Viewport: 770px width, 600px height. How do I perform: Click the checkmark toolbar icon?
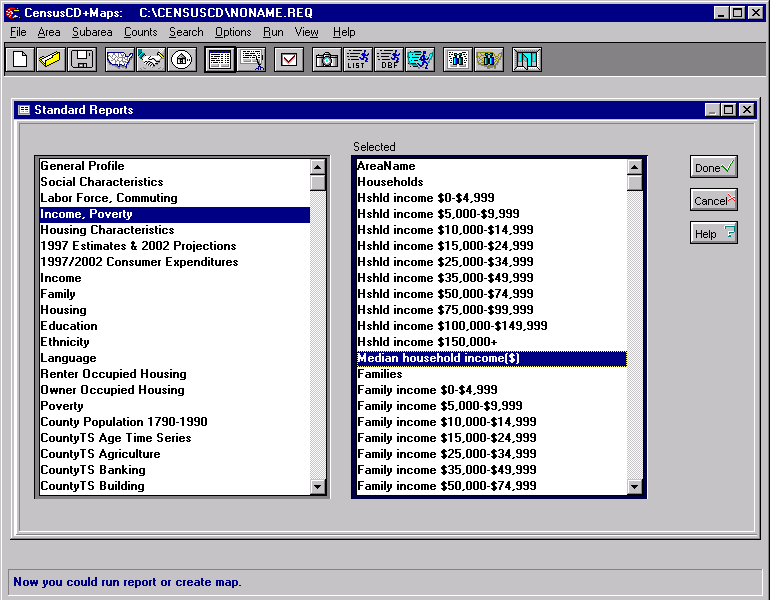(288, 60)
